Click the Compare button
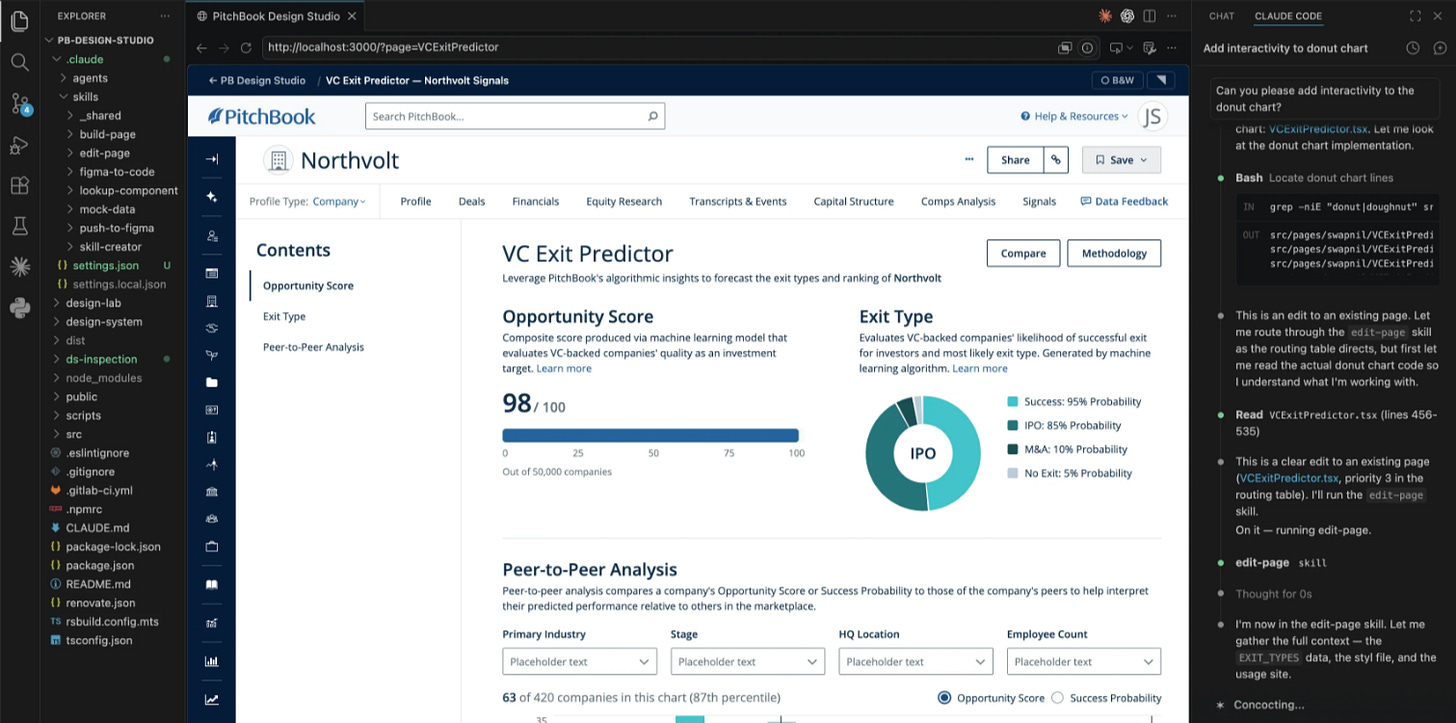This screenshot has width=1456, height=723. coord(1024,253)
